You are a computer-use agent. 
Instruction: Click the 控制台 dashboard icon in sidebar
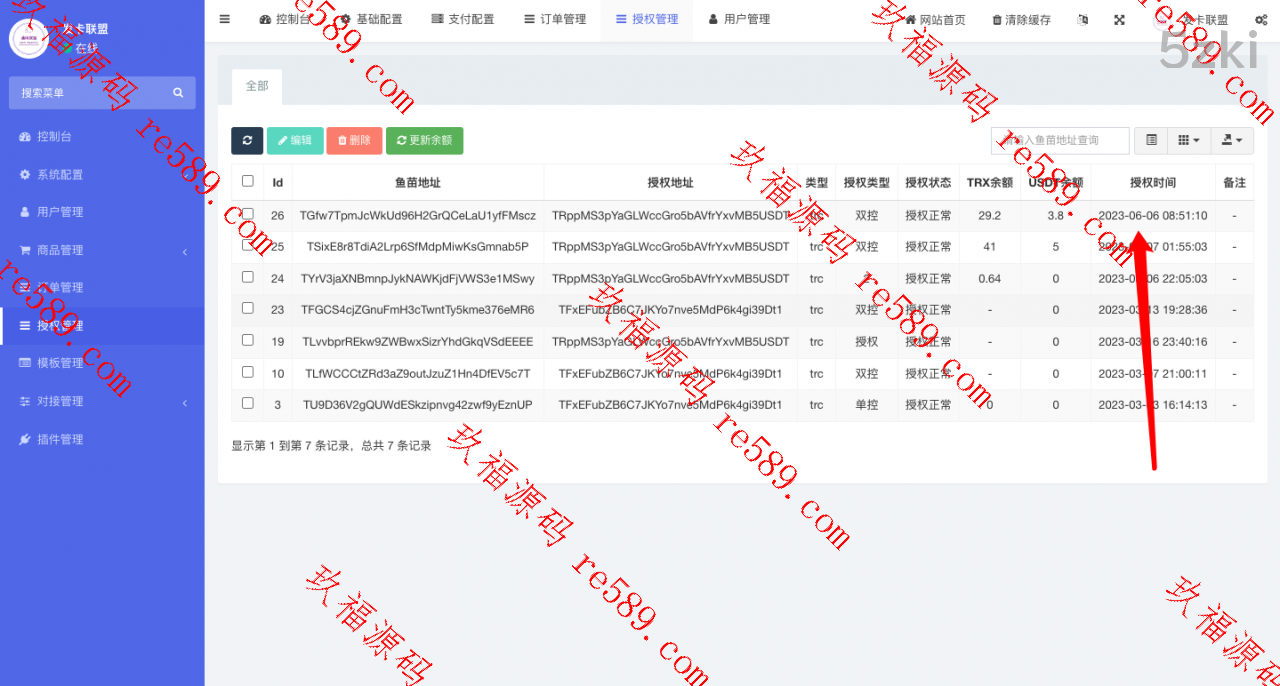pyautogui.click(x=25, y=136)
